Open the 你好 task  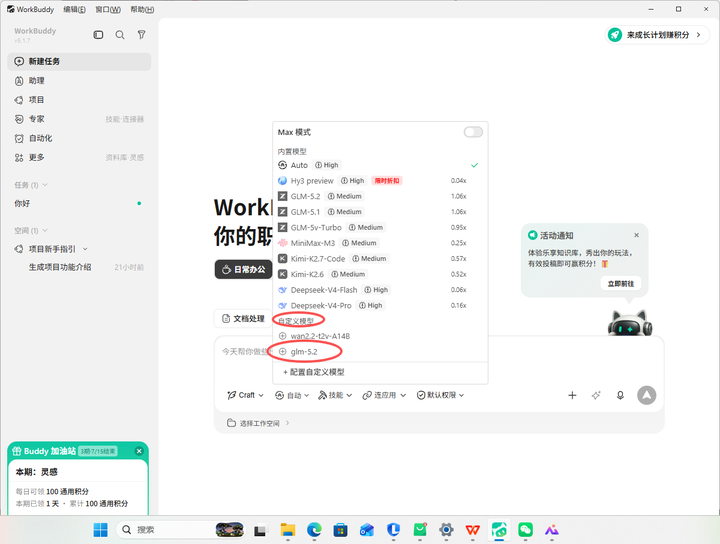79,203
